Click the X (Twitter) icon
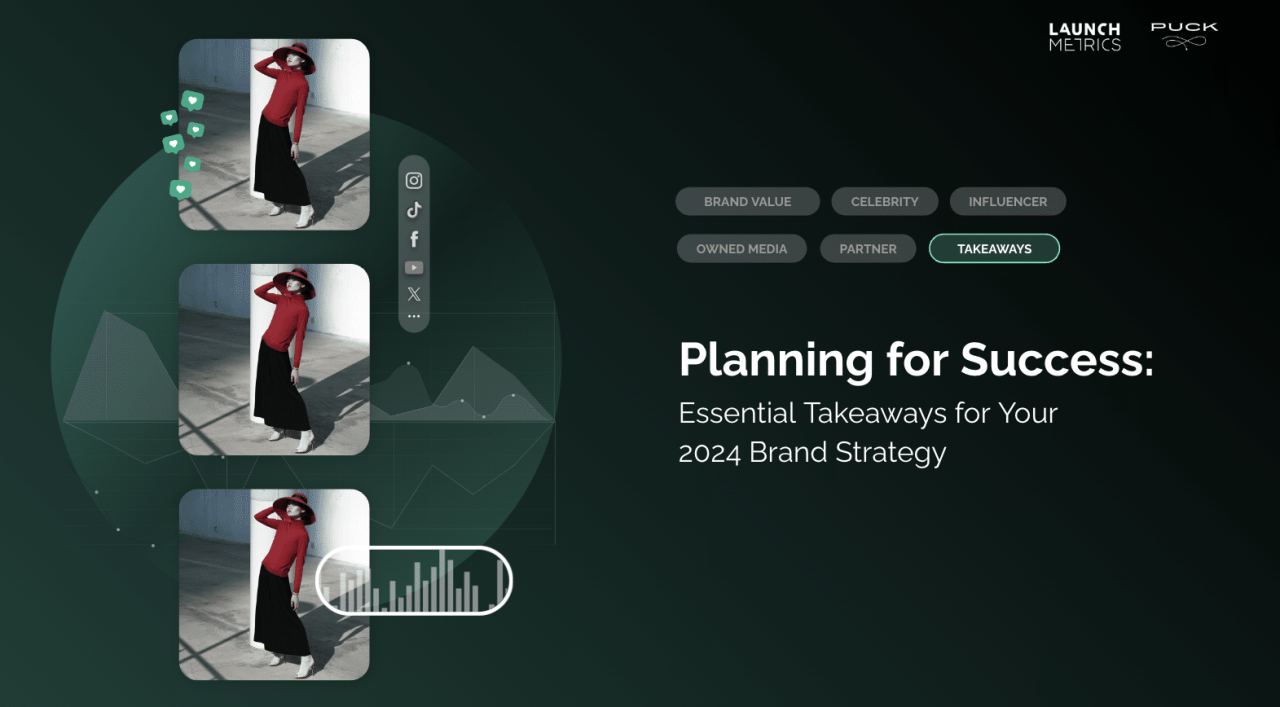 pos(414,294)
